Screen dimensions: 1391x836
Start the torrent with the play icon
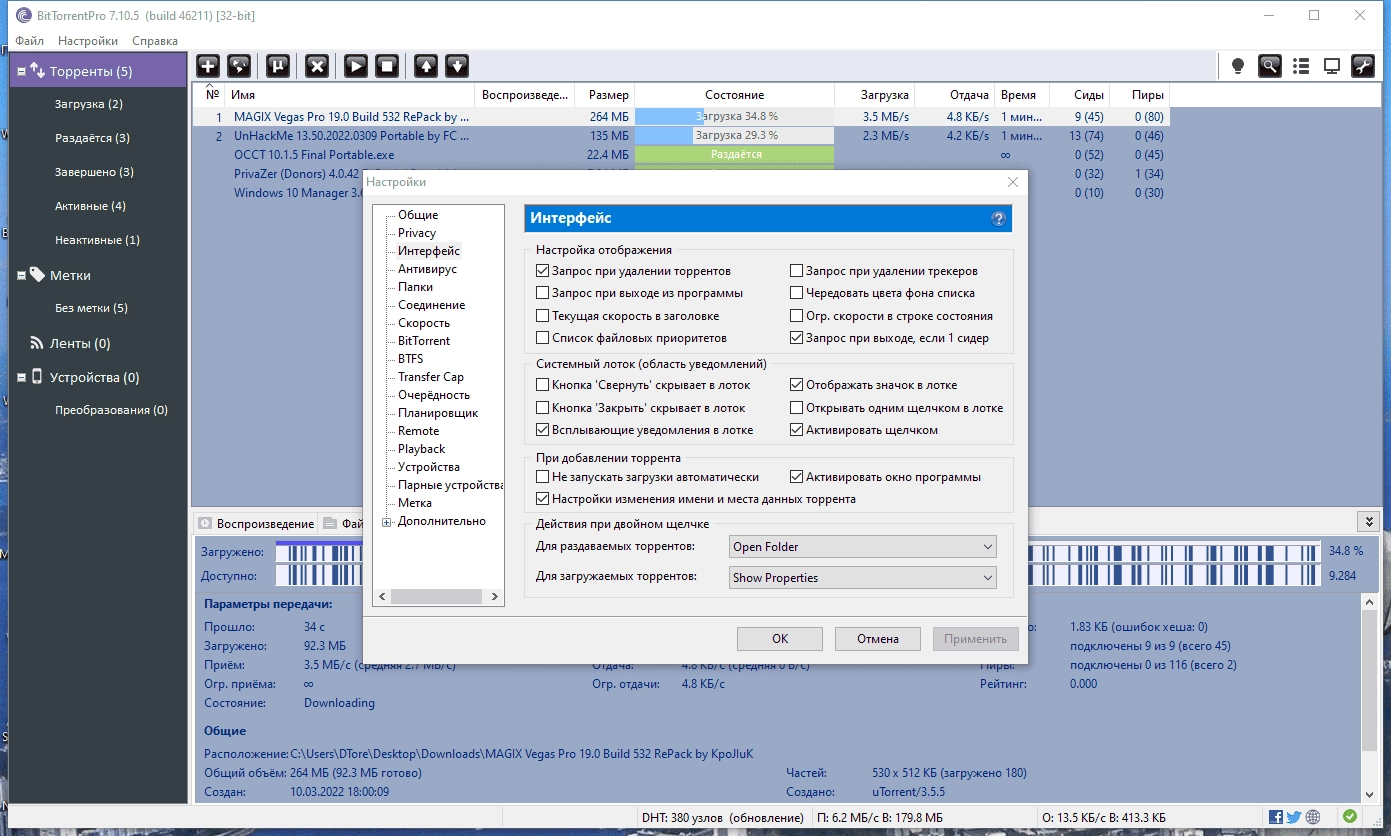356,66
